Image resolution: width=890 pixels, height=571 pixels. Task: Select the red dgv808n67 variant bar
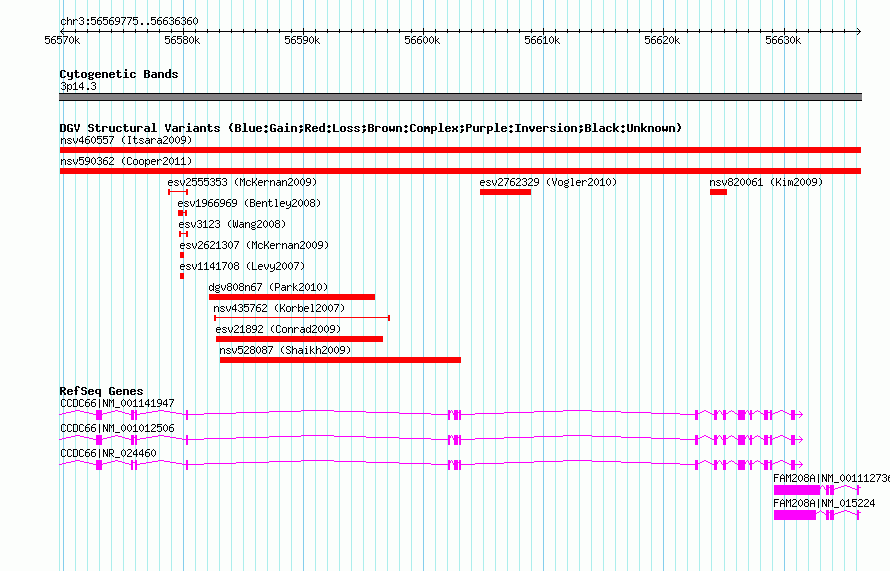click(x=292, y=297)
